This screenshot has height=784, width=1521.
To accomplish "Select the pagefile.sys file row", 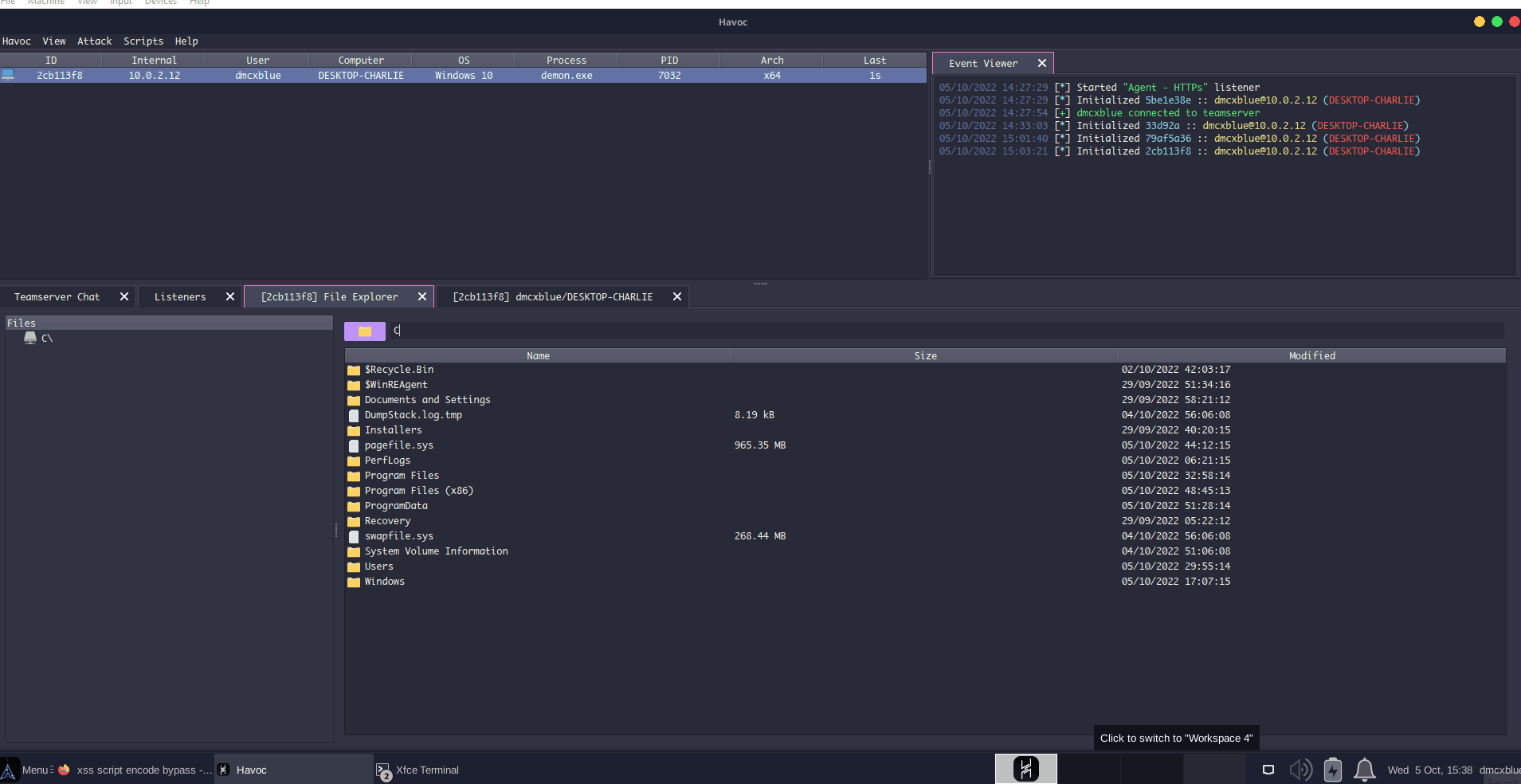I will pos(398,445).
